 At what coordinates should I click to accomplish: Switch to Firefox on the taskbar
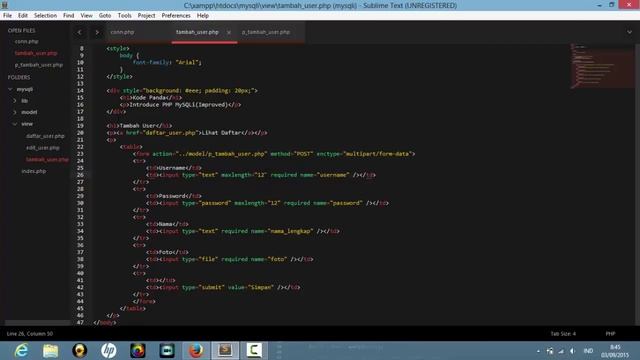click(x=196, y=351)
